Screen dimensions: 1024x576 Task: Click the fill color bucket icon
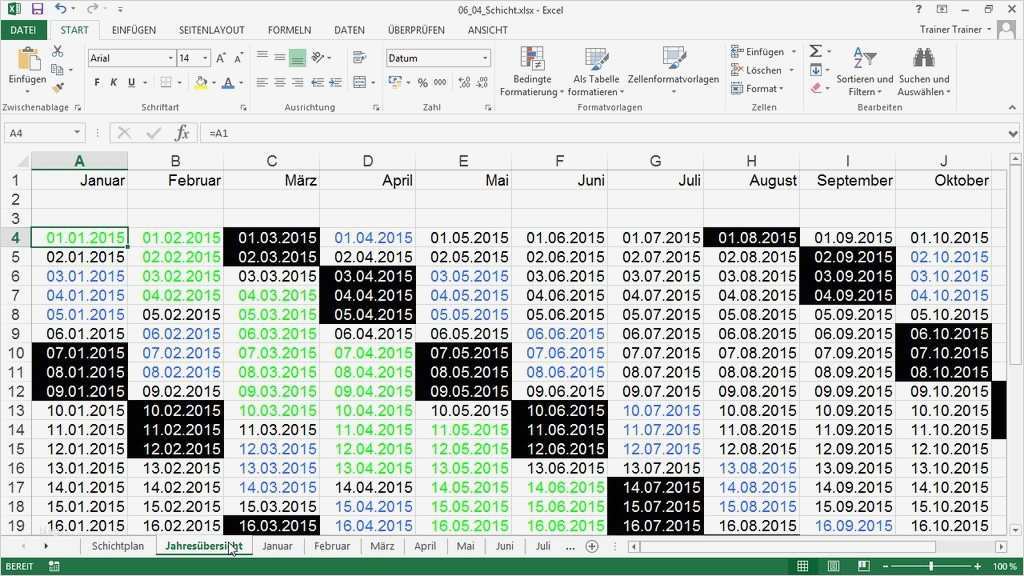(x=200, y=82)
